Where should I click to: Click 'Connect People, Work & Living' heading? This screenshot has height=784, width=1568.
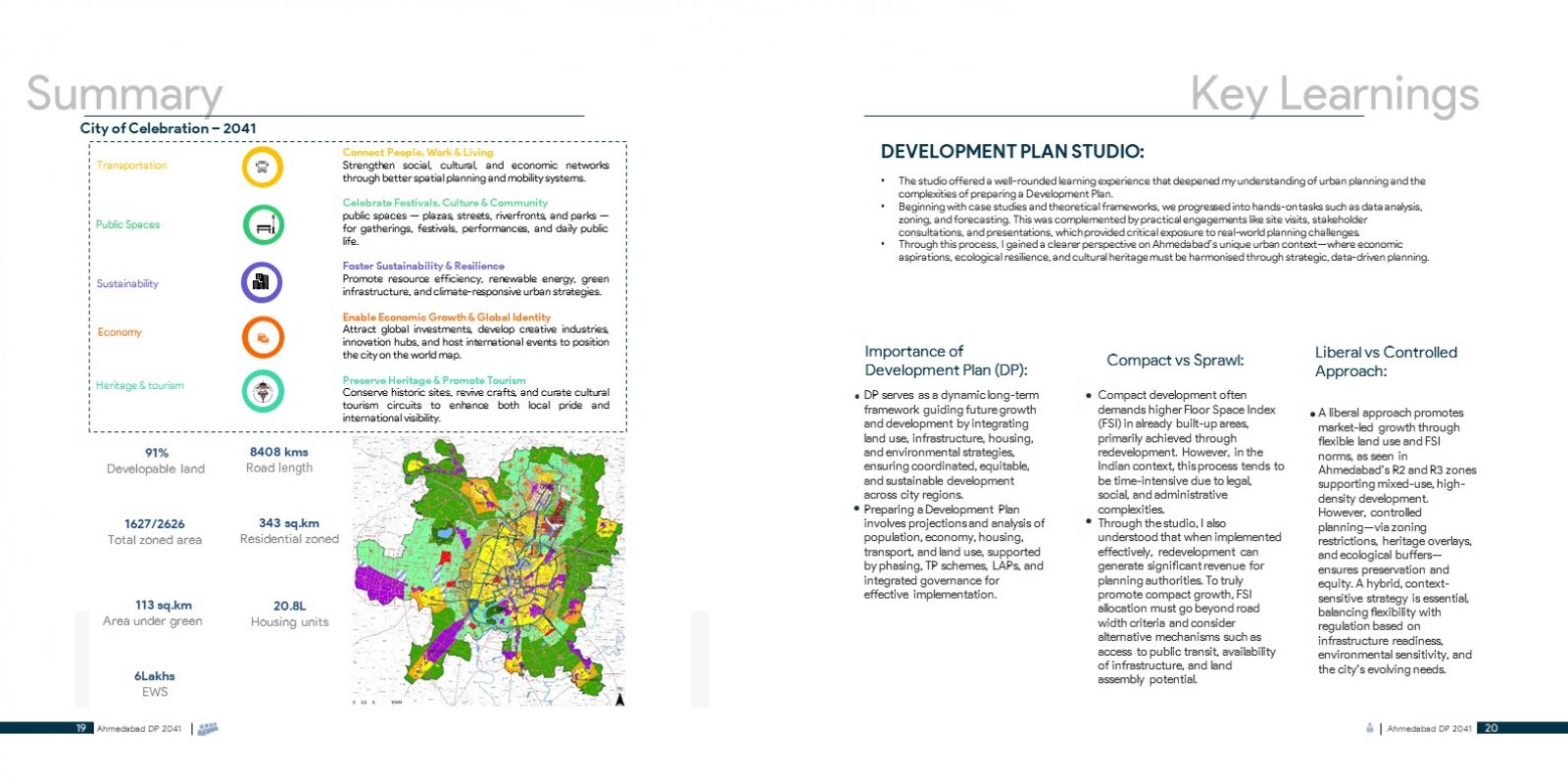point(417,153)
